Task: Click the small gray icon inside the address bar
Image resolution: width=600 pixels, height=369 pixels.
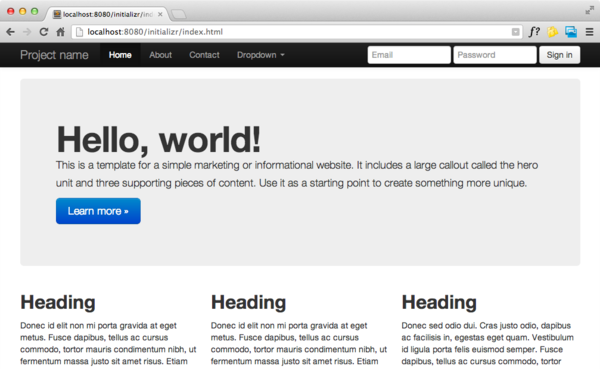Action: pyautogui.click(x=515, y=32)
